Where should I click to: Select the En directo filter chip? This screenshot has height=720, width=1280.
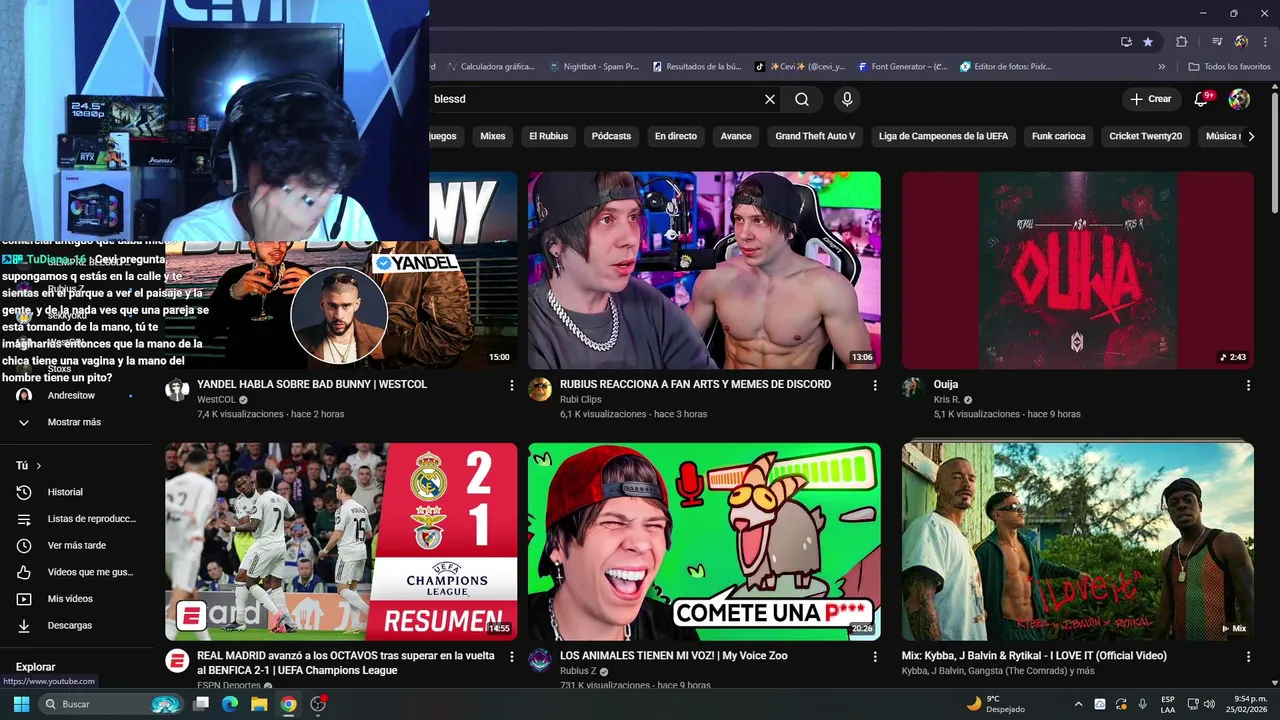point(676,136)
